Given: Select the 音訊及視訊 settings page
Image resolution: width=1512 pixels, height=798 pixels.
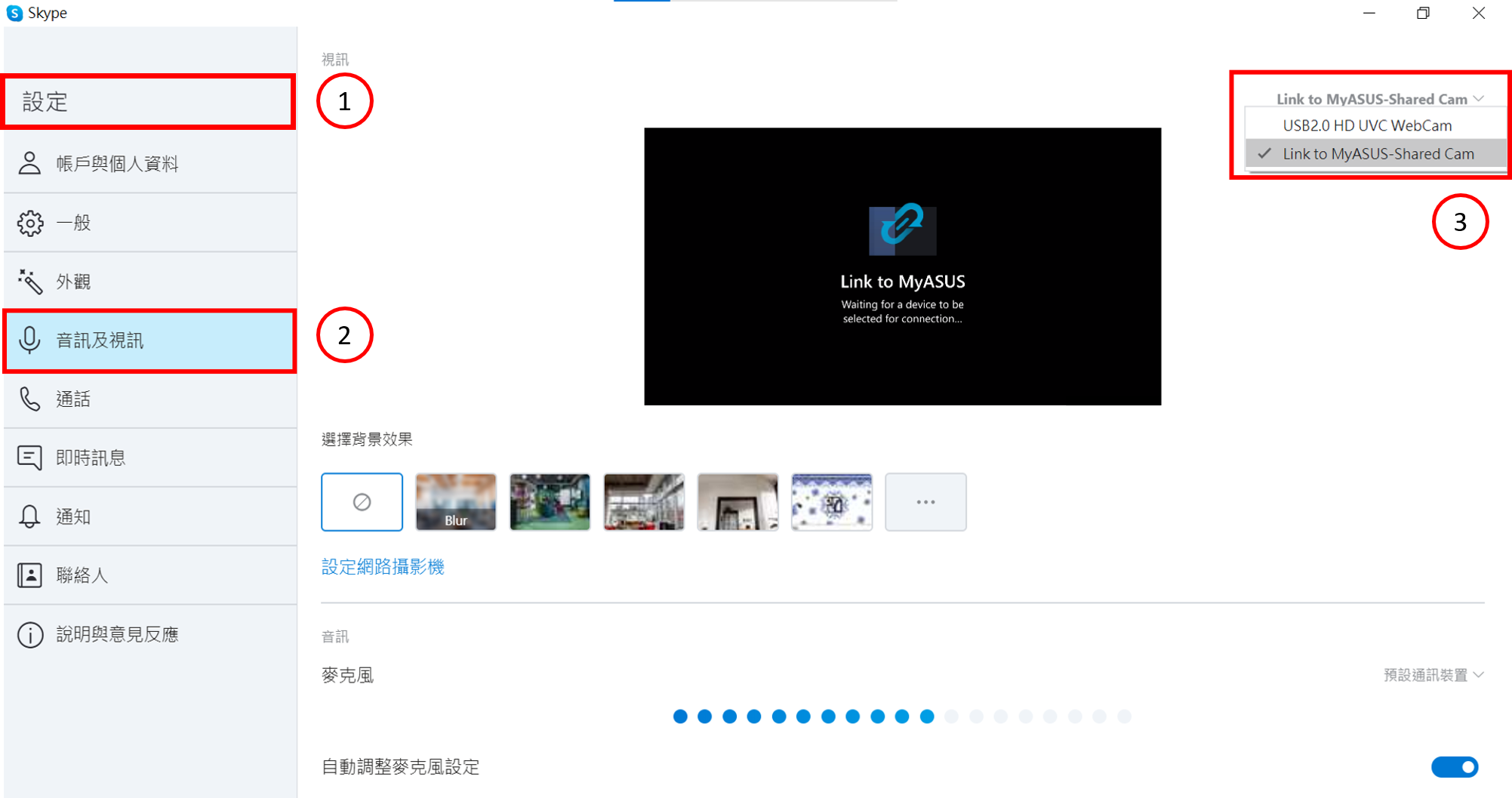Looking at the screenshot, I should pos(149,340).
